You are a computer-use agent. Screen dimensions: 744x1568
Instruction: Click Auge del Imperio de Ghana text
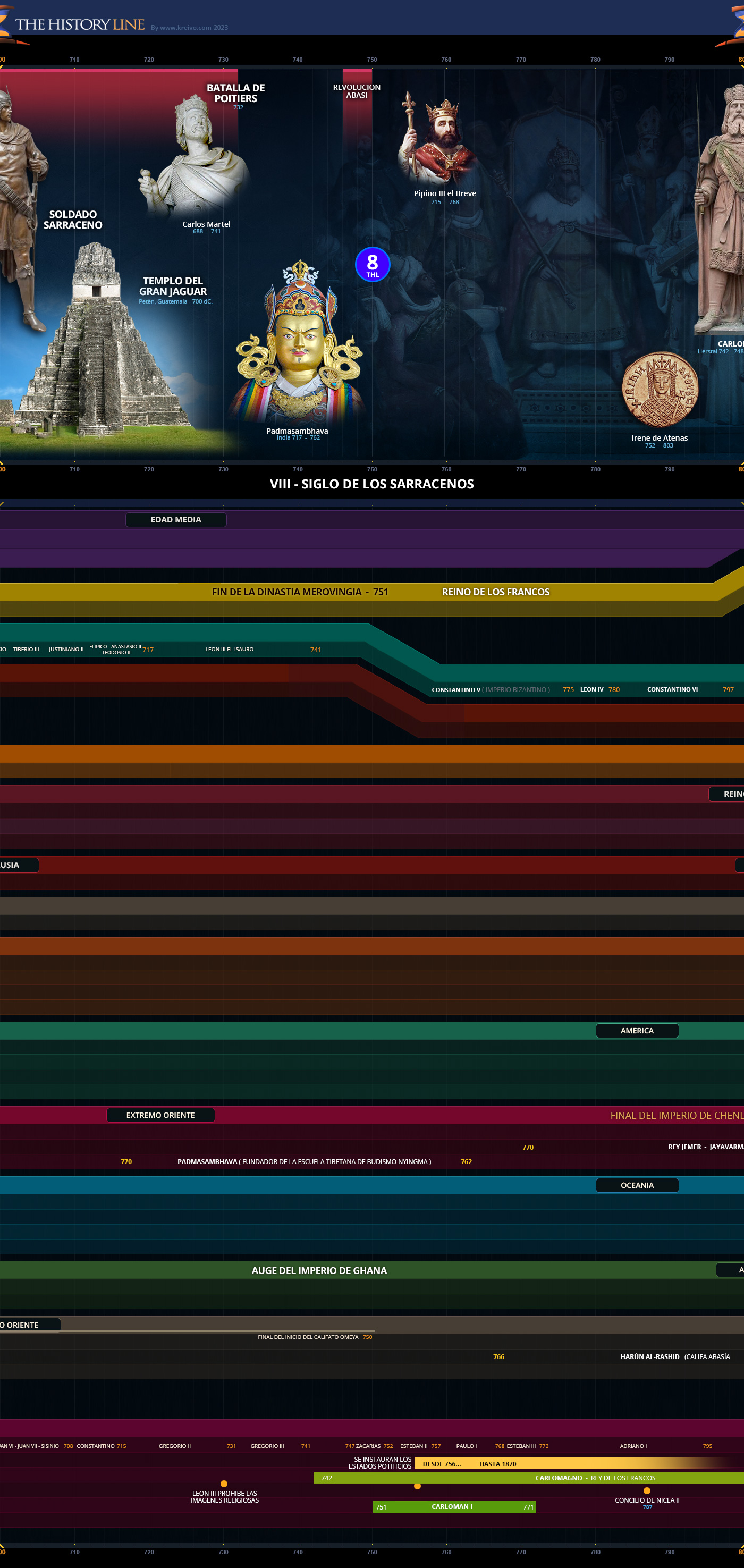coord(319,1270)
